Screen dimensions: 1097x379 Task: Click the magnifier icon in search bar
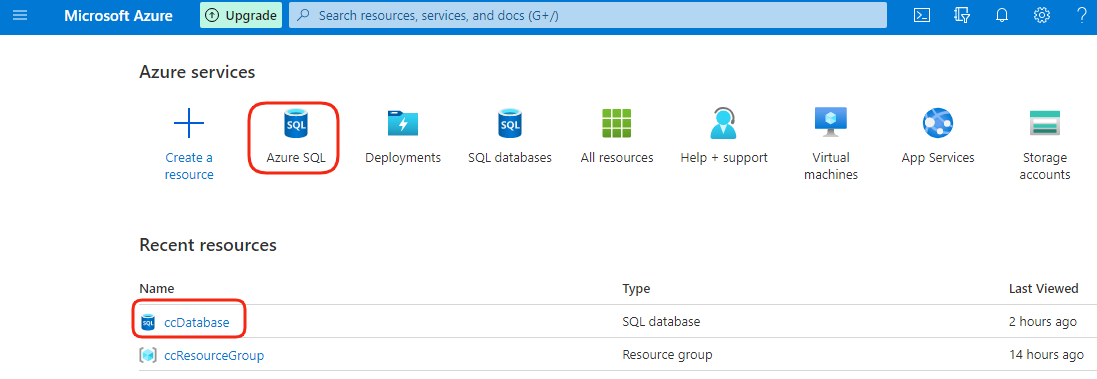pos(304,15)
